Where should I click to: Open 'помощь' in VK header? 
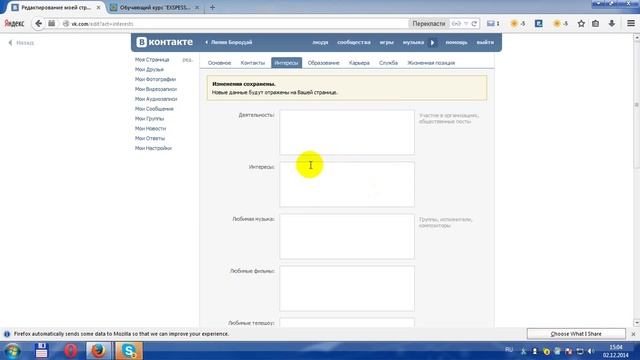point(456,42)
